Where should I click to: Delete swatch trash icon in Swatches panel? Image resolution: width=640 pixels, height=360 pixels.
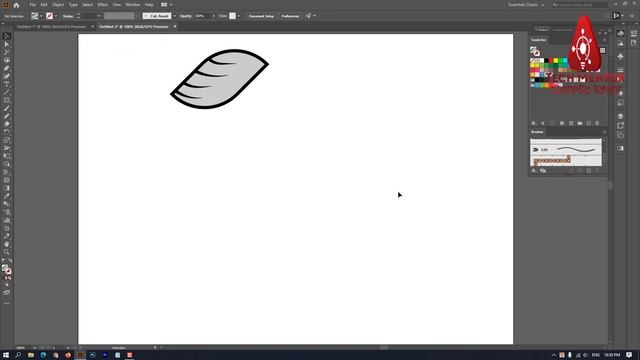597,123
